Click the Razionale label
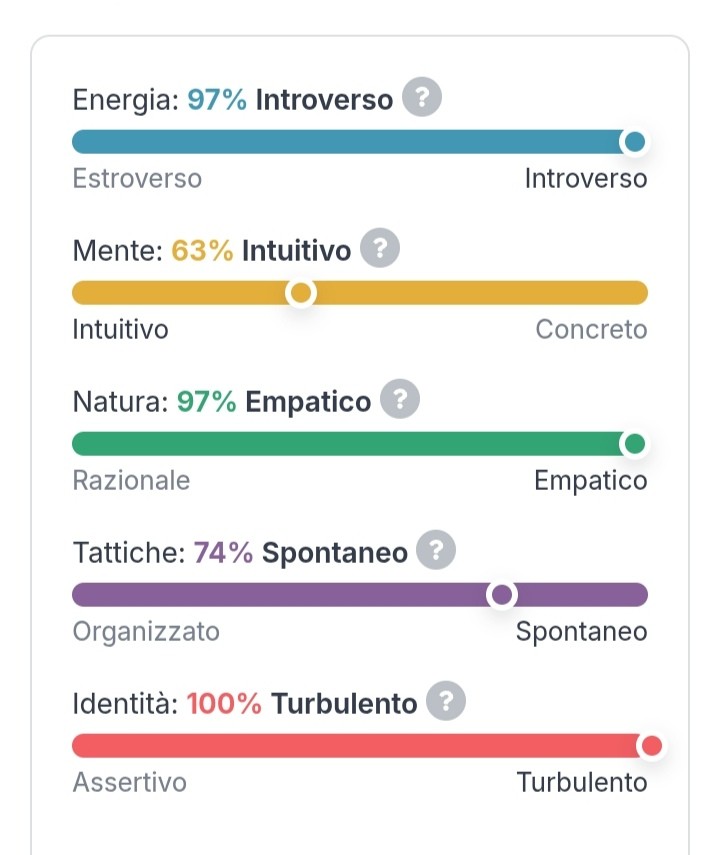 [131, 480]
